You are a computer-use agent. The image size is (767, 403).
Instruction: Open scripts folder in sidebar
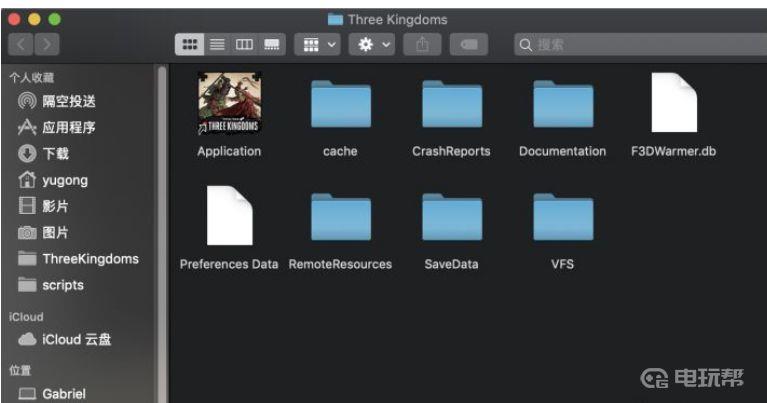point(51,285)
